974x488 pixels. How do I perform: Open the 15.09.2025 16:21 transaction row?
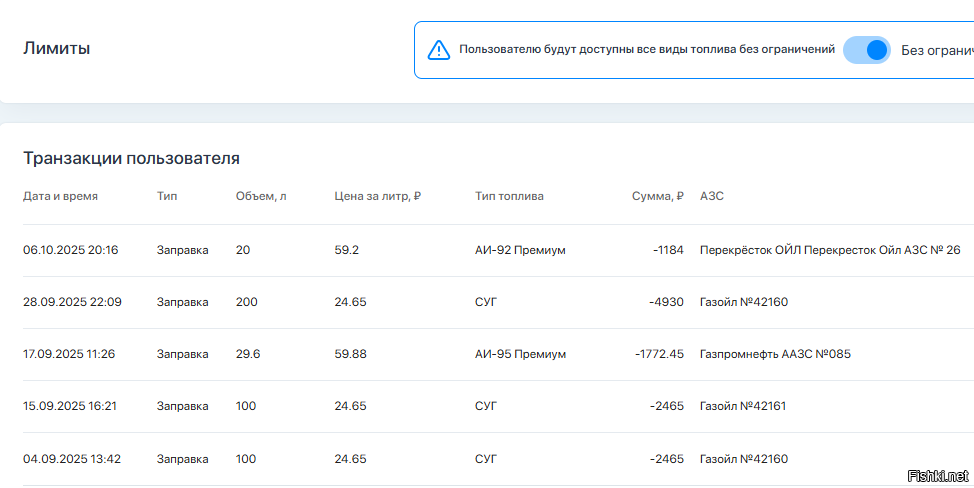click(x=70, y=406)
